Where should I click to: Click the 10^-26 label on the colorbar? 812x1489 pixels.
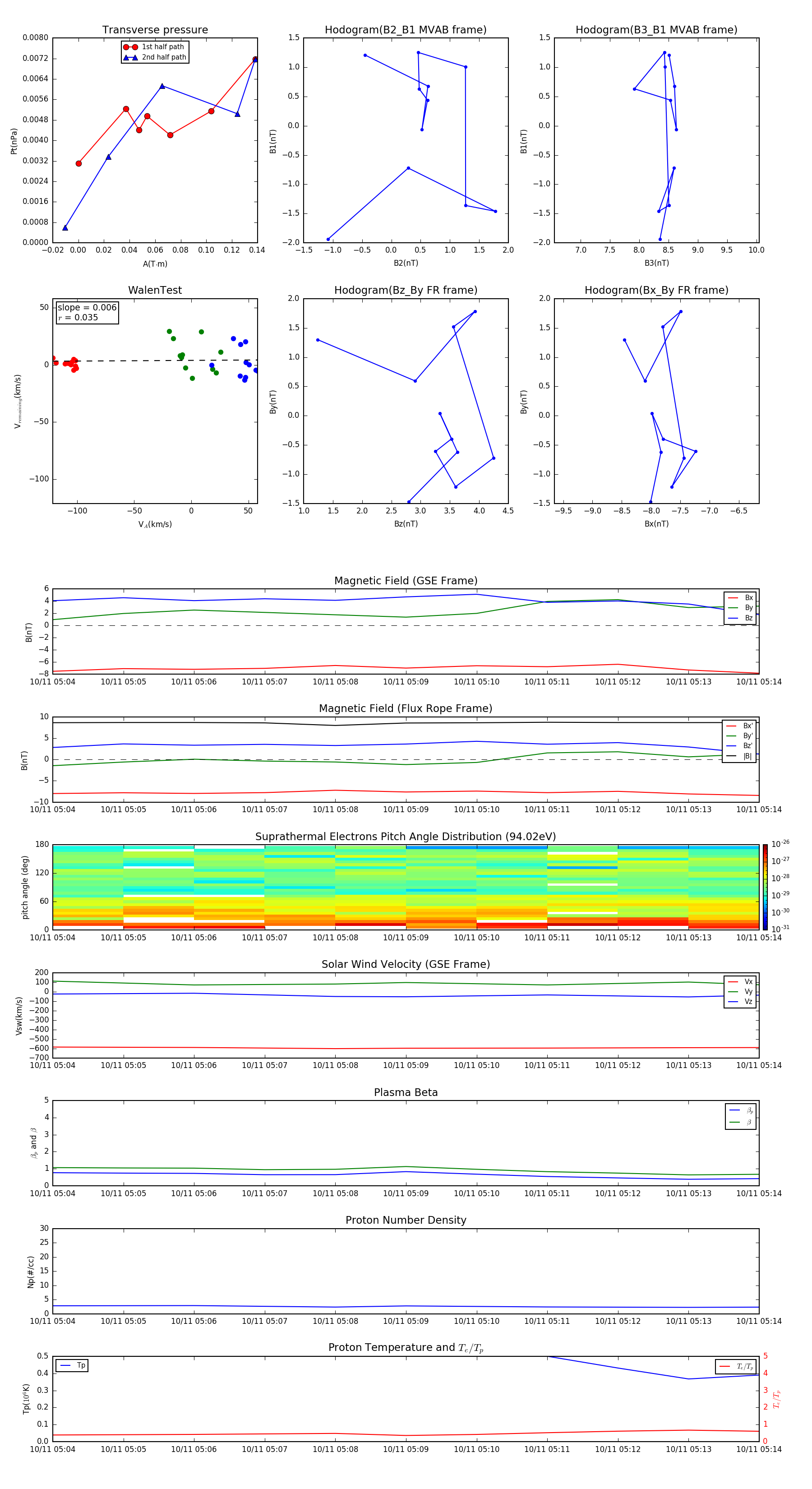point(780,844)
